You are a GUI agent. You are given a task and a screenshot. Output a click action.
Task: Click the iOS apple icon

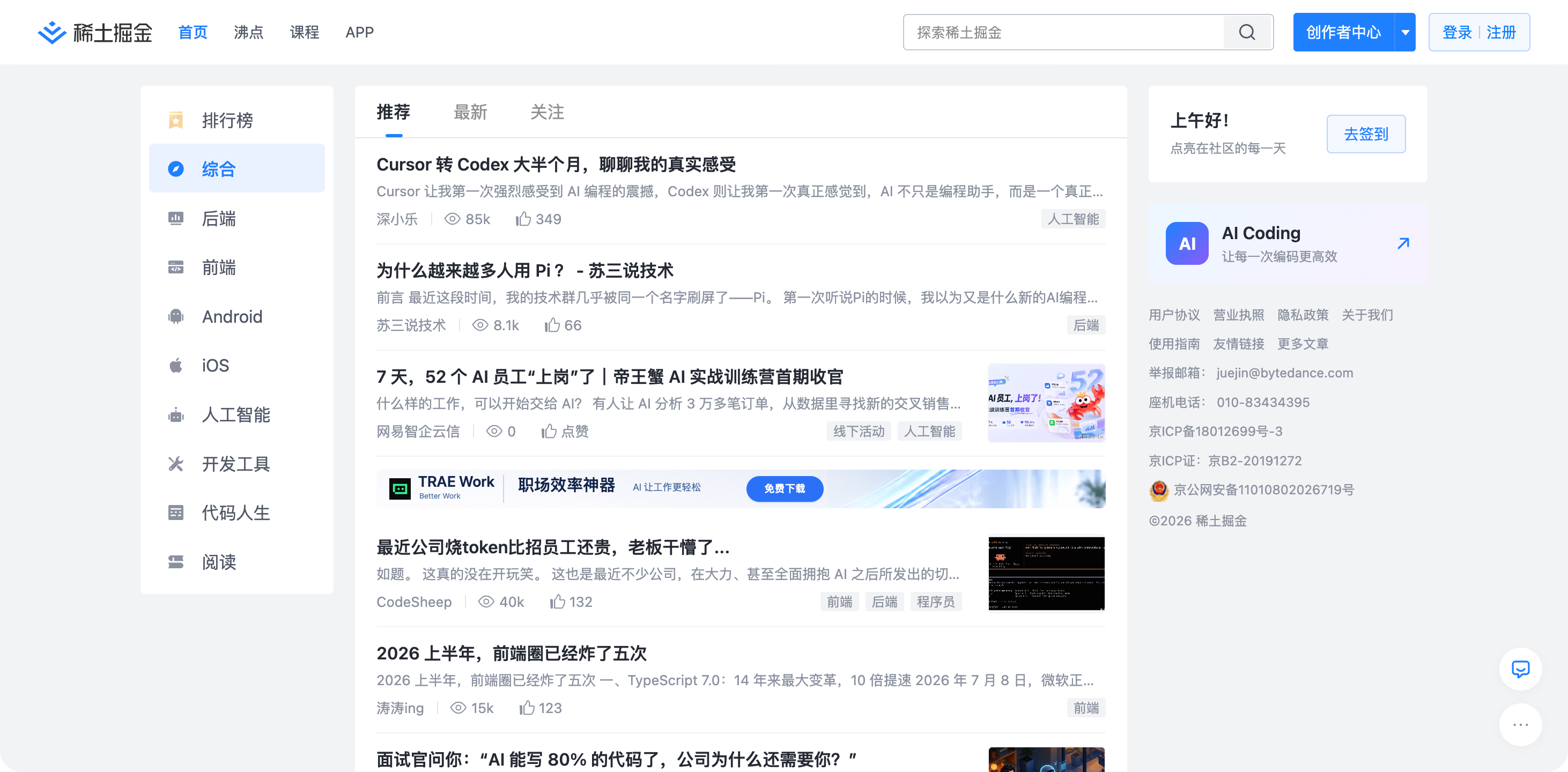tap(176, 365)
